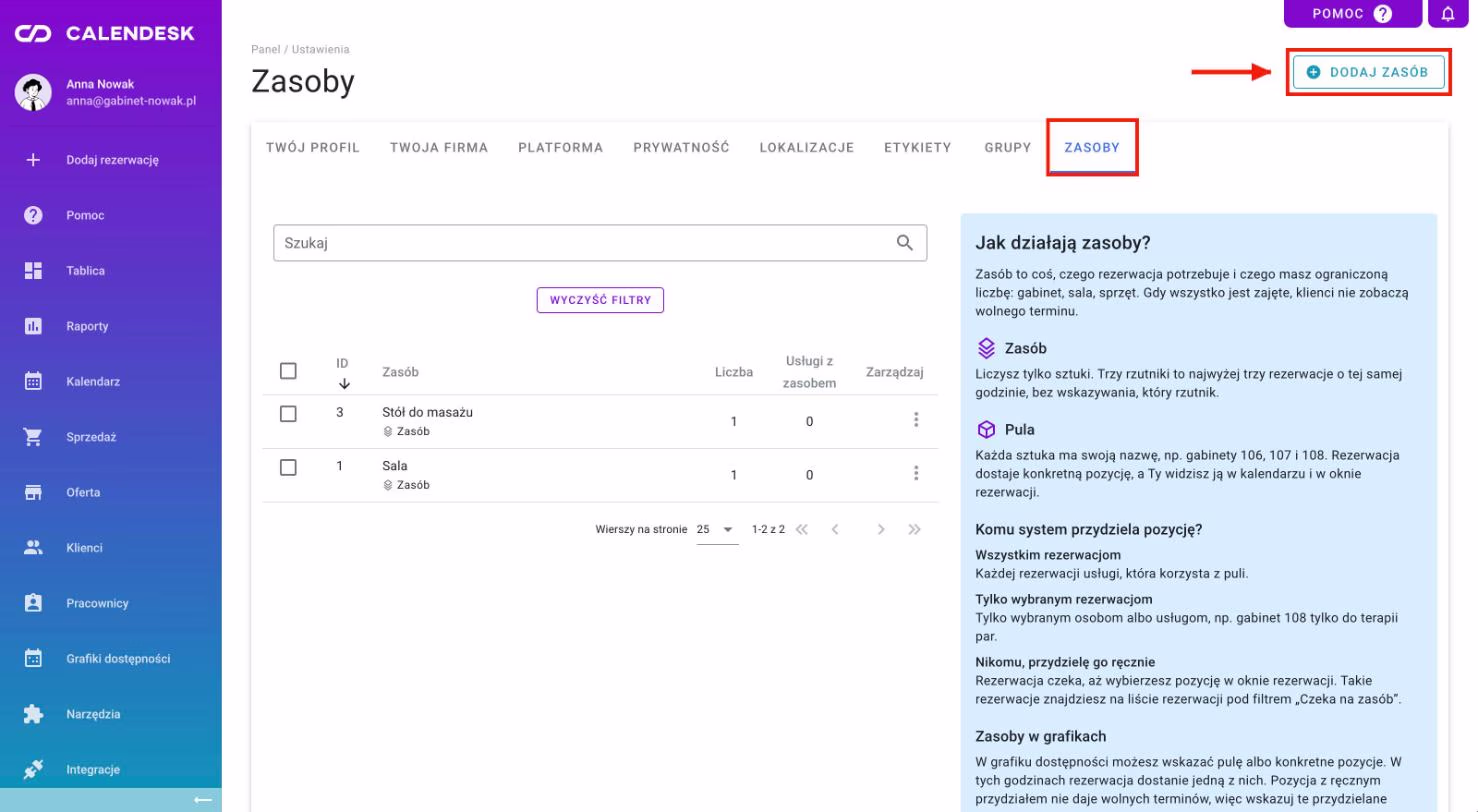This screenshot has height=812, width=1478.
Task: Open the Pomoc button in top bar
Action: tap(1353, 14)
